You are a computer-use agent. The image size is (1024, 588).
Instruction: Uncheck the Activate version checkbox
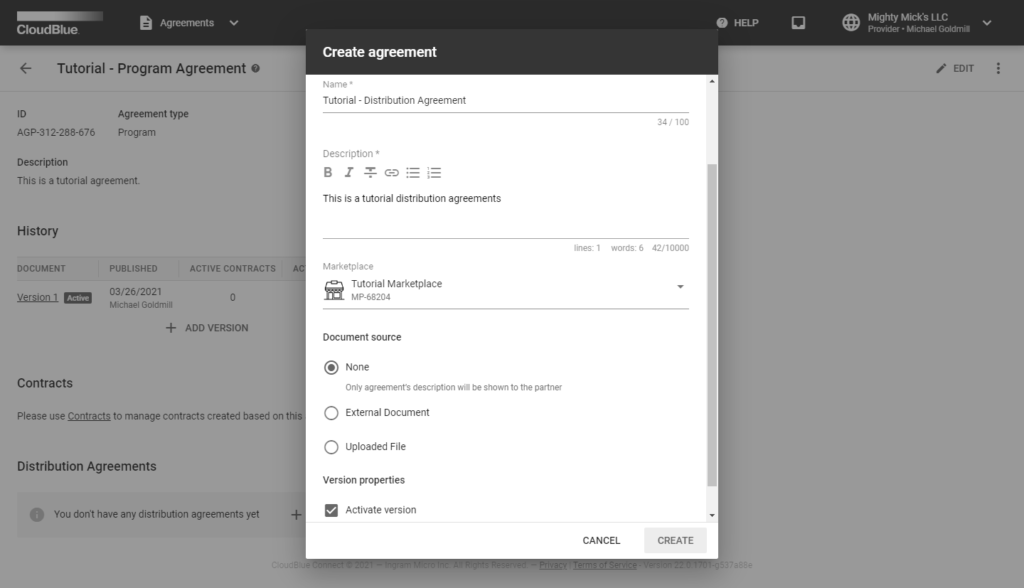click(330, 510)
